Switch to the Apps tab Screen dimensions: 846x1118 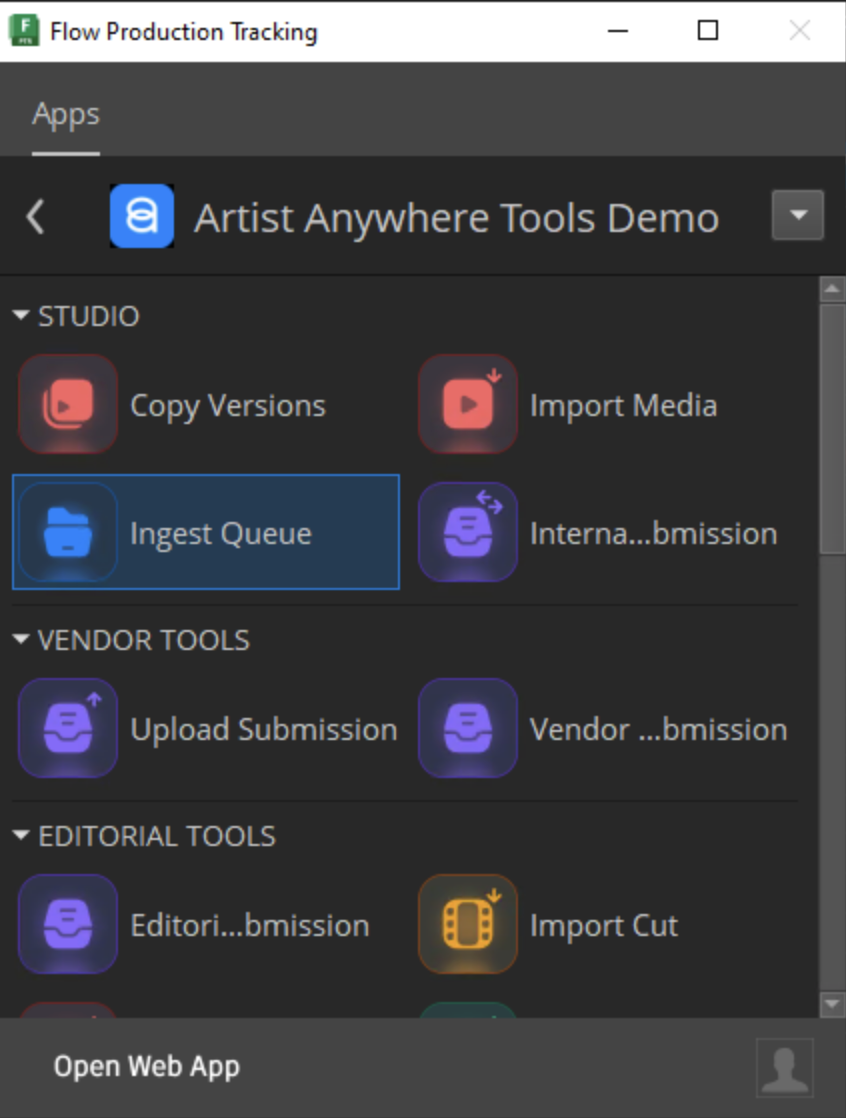pyautogui.click(x=66, y=114)
